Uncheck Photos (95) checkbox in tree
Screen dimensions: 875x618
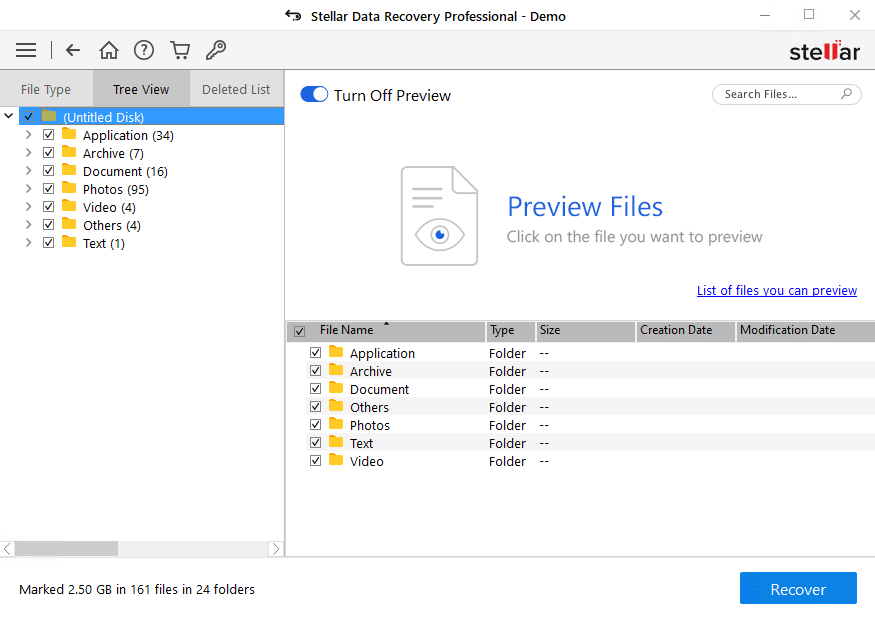[49, 189]
